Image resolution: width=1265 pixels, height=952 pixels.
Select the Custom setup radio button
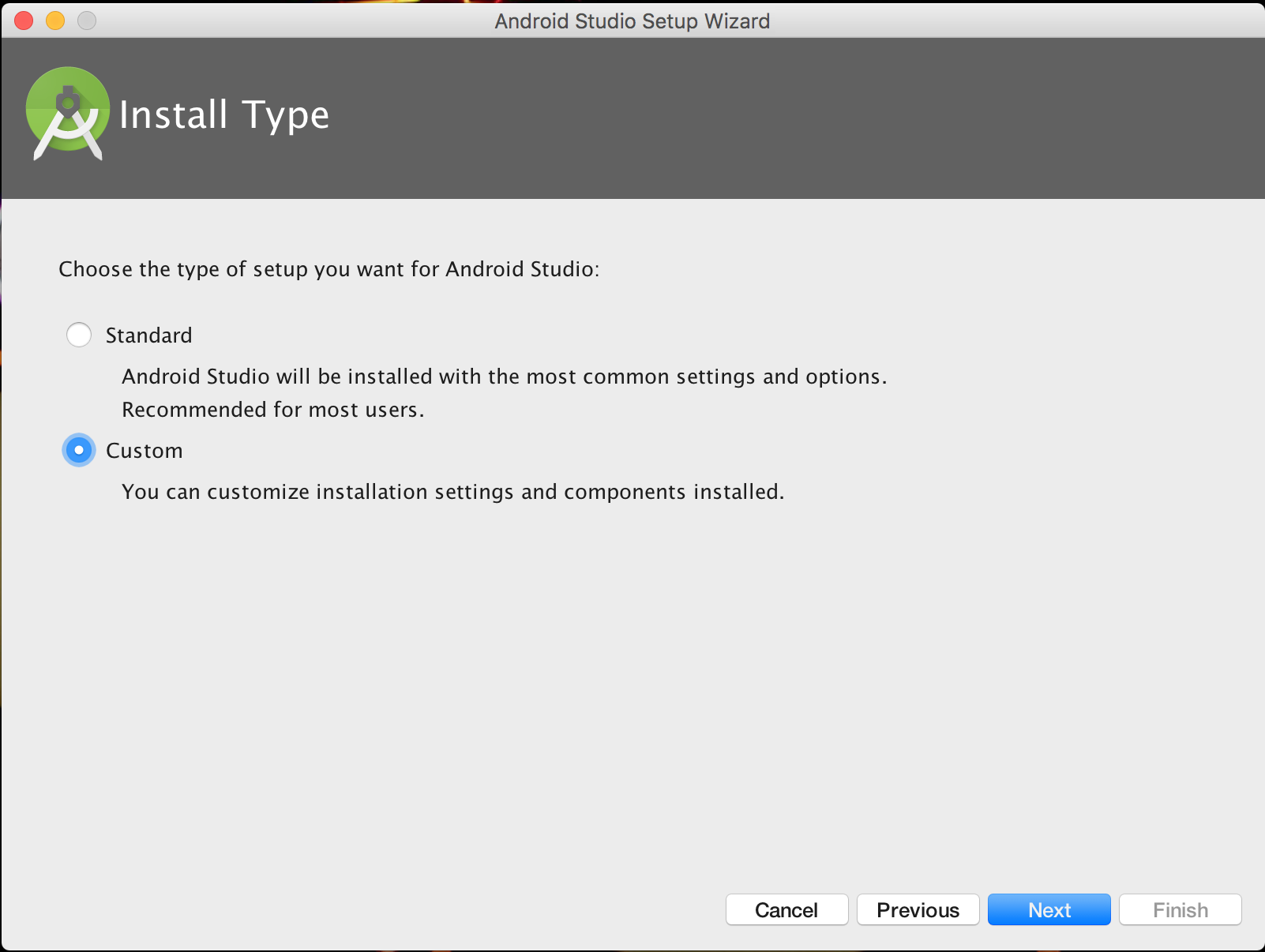(x=79, y=450)
